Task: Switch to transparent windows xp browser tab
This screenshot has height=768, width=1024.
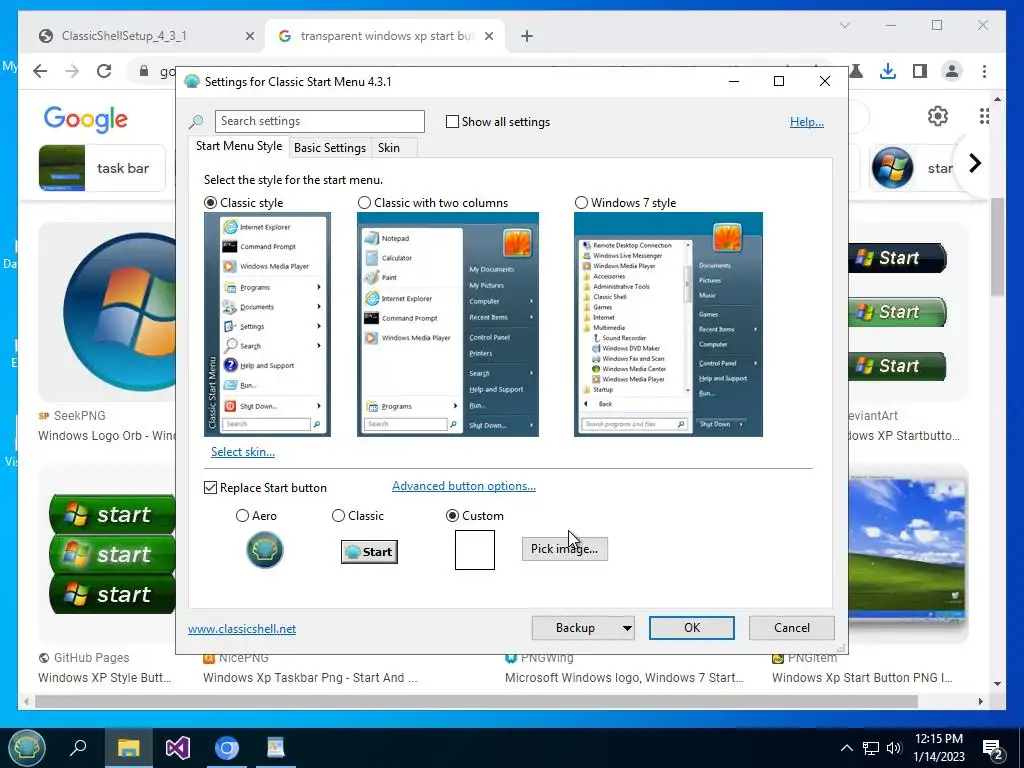Action: (385, 36)
